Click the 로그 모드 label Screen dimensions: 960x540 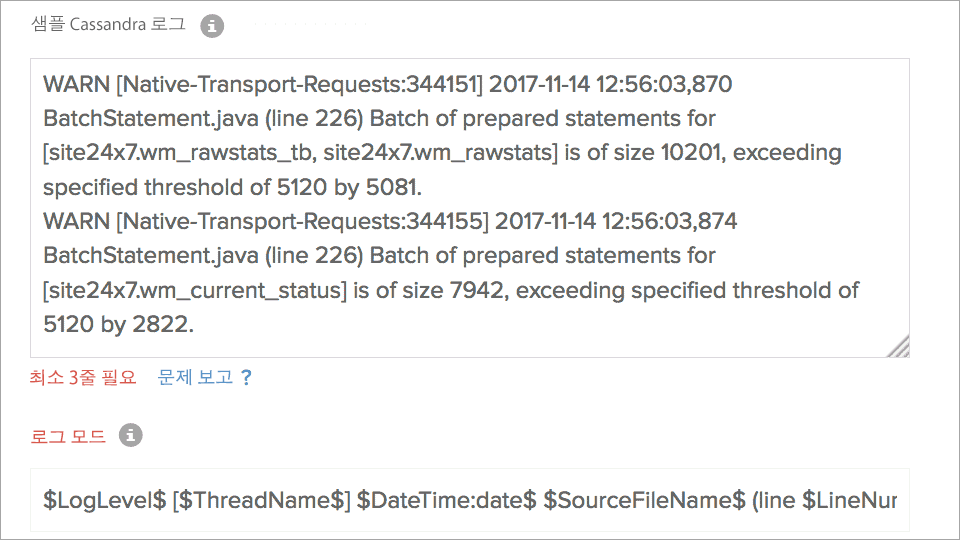68,436
